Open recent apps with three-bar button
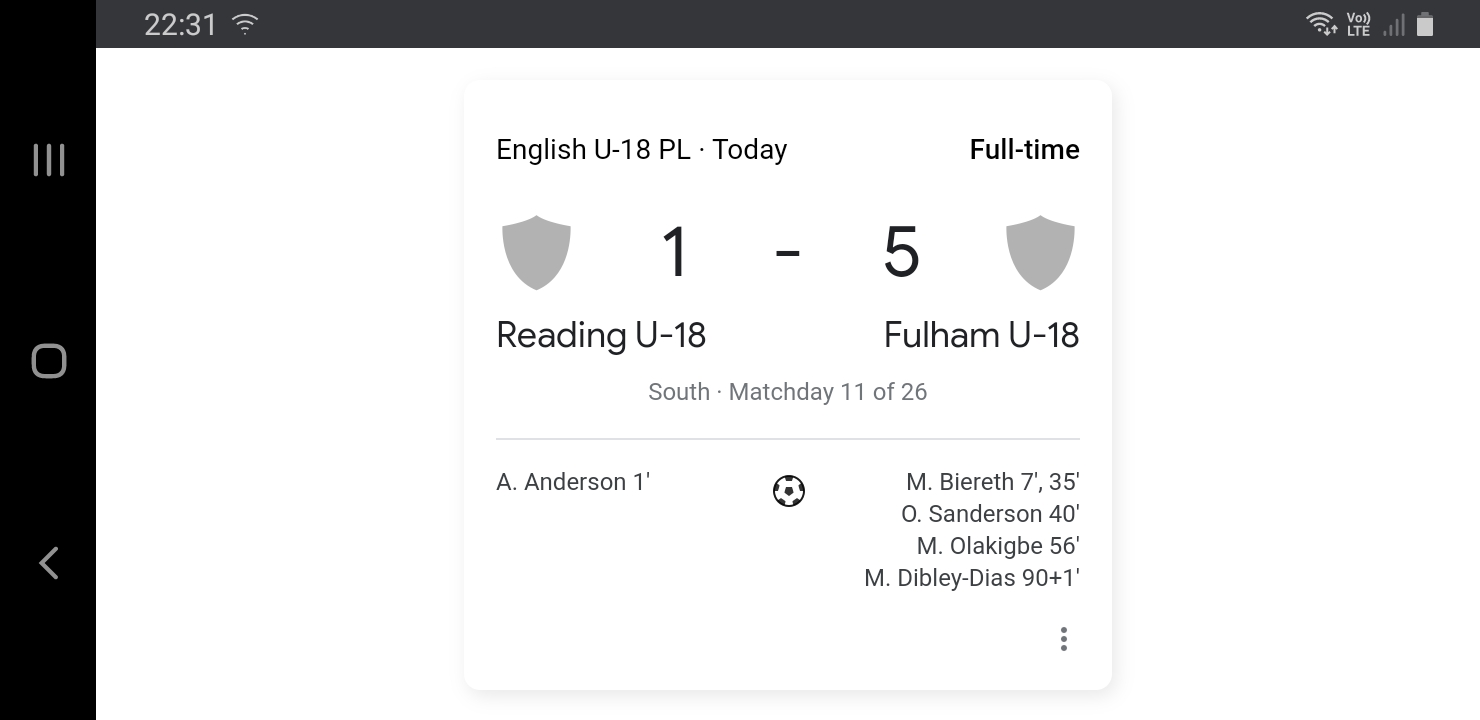Image resolution: width=1480 pixels, height=720 pixels. (x=49, y=160)
